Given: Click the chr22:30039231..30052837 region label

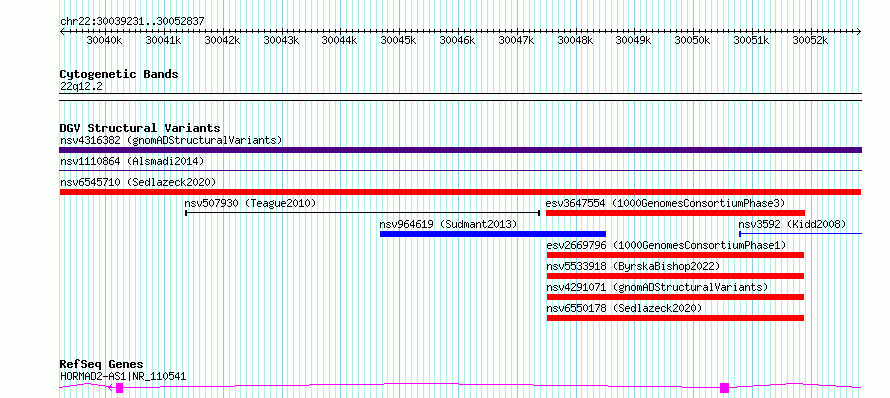Looking at the screenshot, I should pos(132,22).
